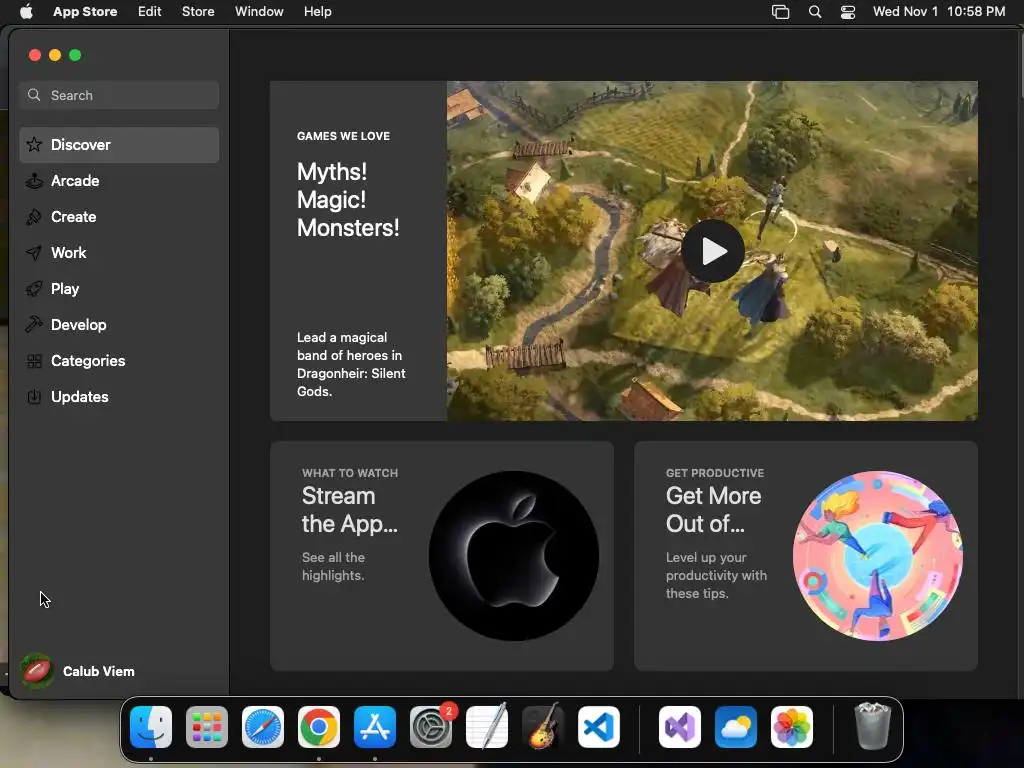Select the Arcade sidebar label

tap(75, 181)
